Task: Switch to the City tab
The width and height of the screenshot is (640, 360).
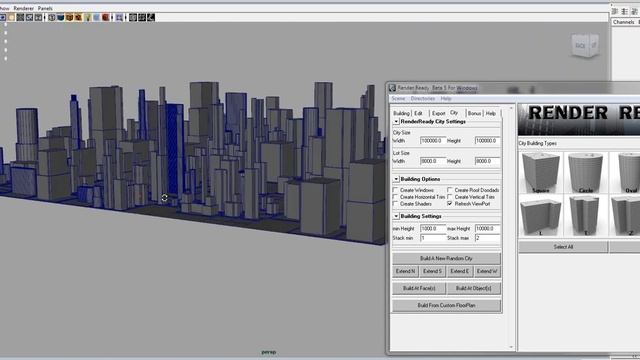Action: tap(454, 112)
